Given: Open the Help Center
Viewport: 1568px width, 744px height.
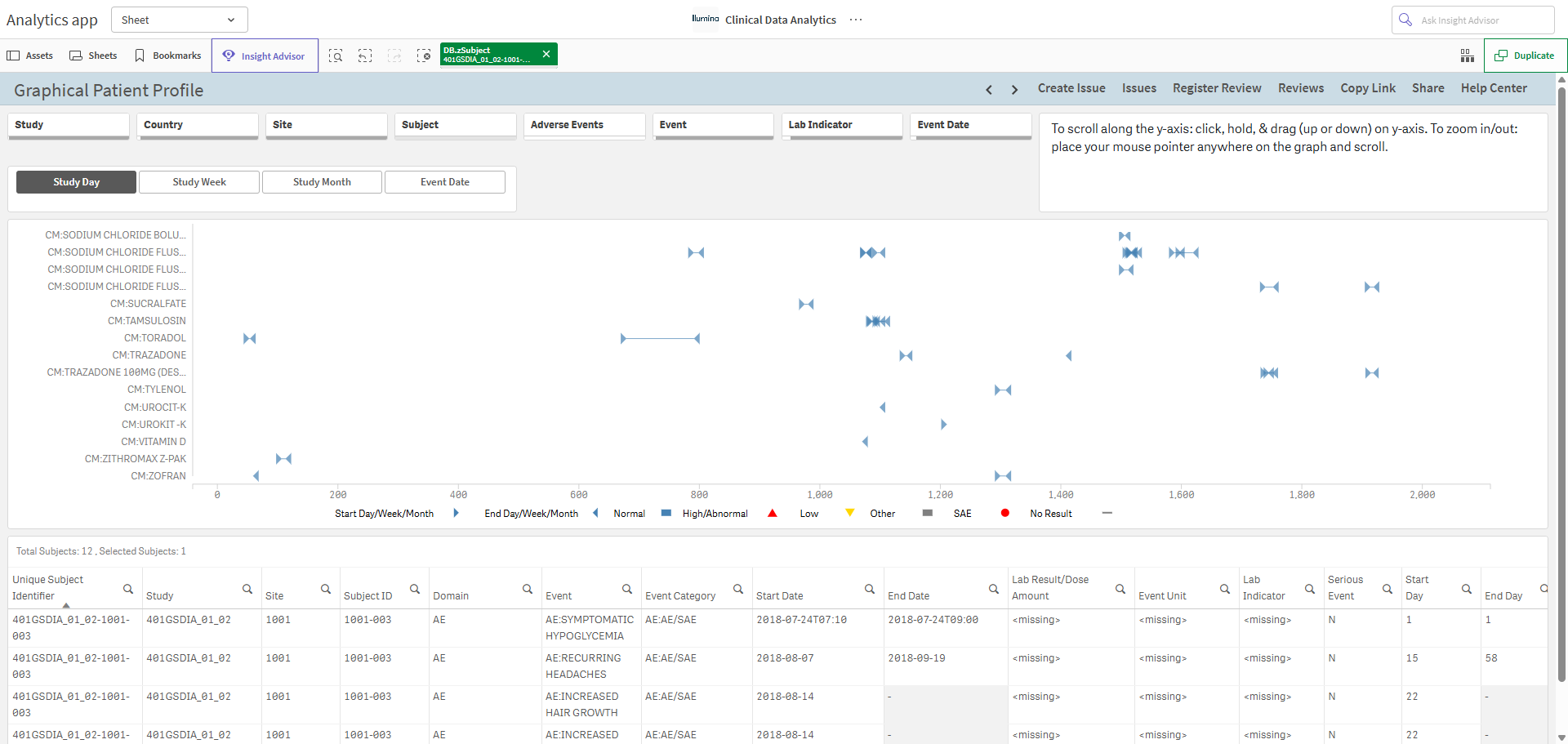Looking at the screenshot, I should [1494, 88].
